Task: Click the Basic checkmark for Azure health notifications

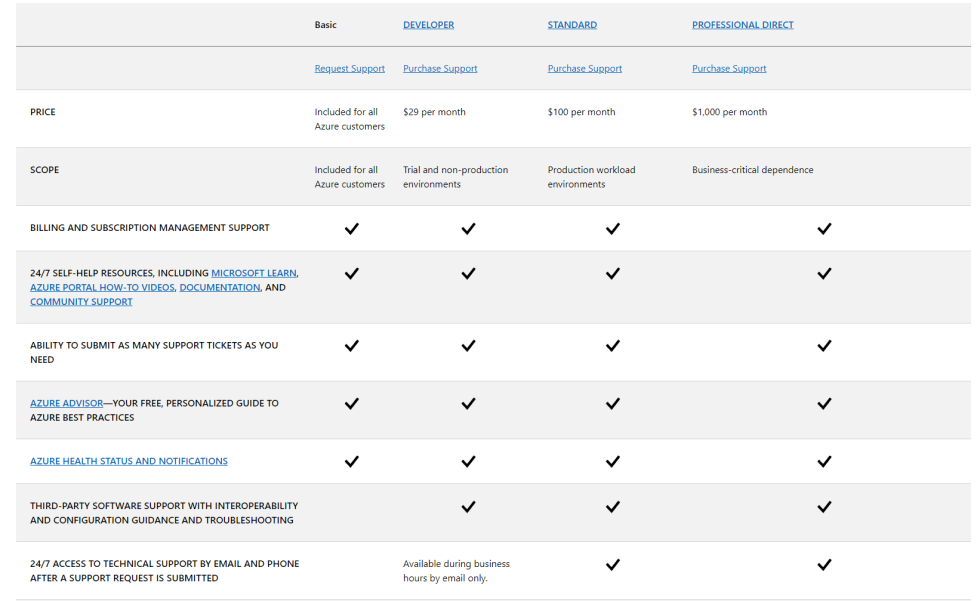Action: tap(351, 462)
